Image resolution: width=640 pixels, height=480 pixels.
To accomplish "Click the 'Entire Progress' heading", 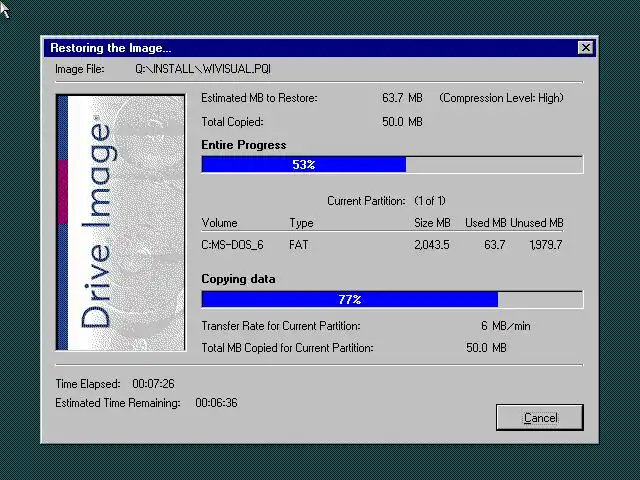I will tap(244, 145).
